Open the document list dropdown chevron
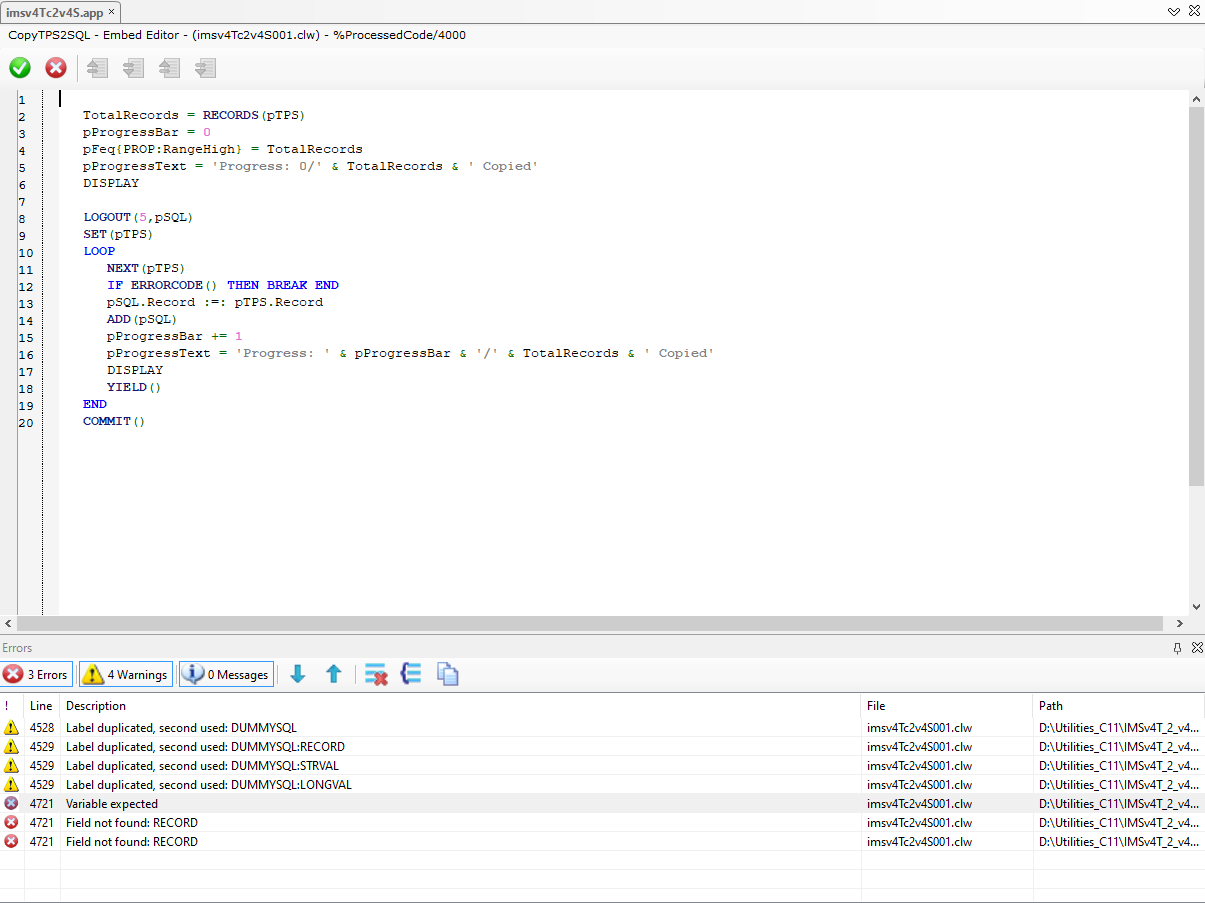 coord(1174,11)
